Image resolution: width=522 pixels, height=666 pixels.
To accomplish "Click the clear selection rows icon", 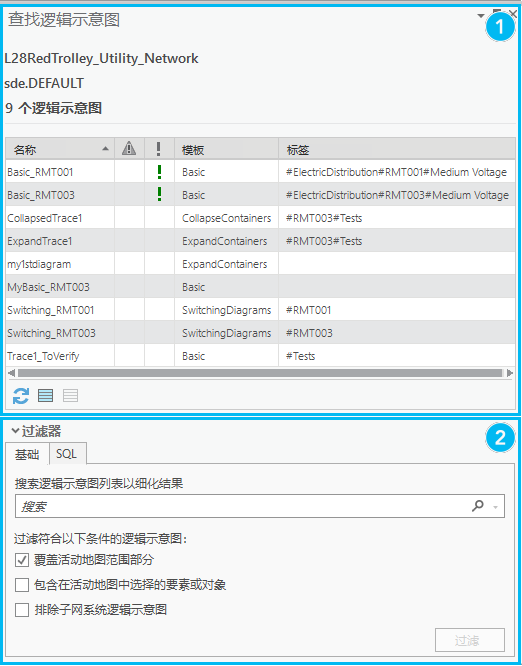I will (x=71, y=396).
